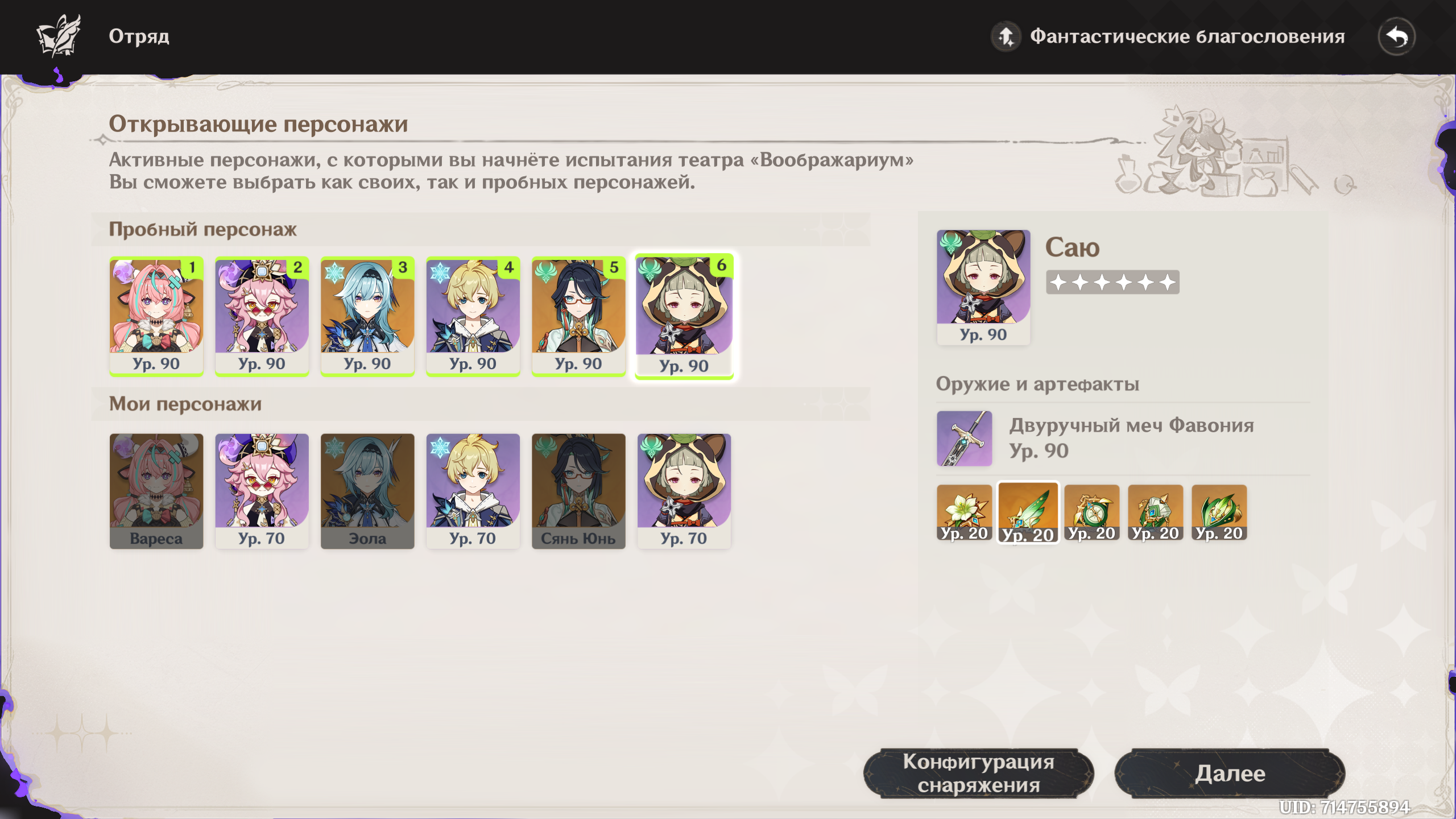Open Двуручный меч Фавония weapon icon
The image size is (1456, 819).
[964, 439]
